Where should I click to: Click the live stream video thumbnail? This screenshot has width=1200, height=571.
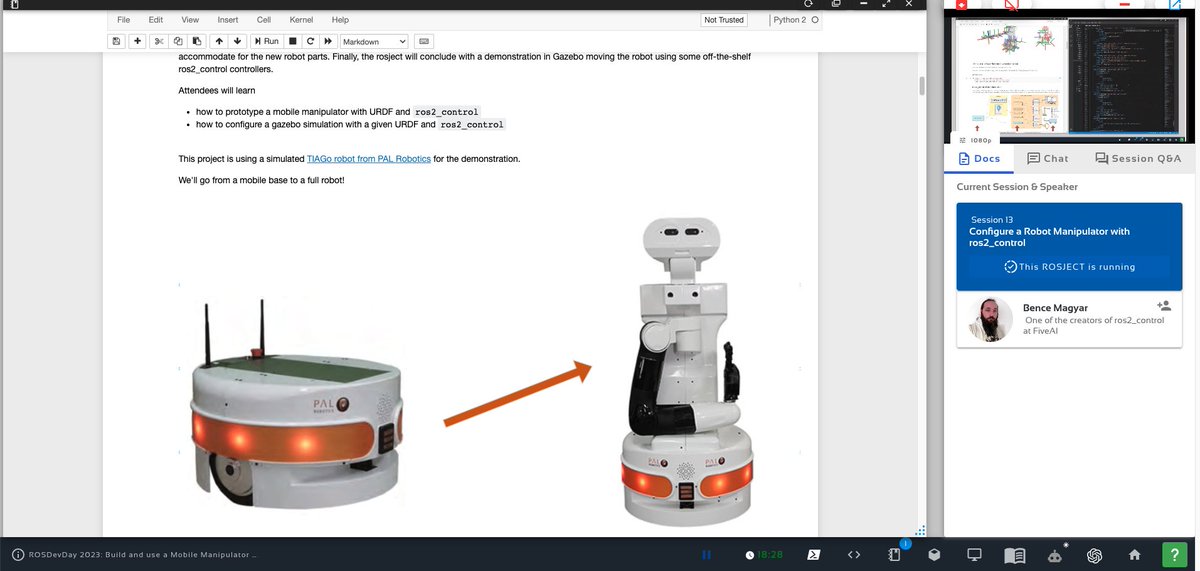point(1070,76)
